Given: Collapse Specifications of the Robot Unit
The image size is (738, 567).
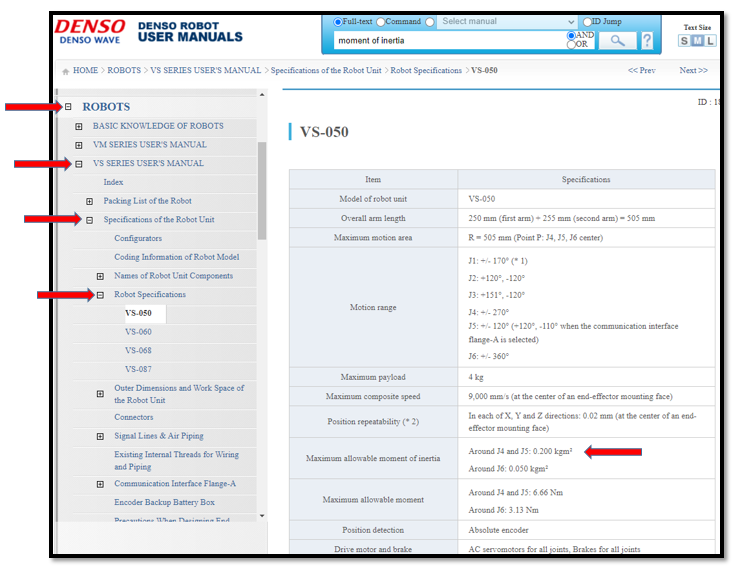Looking at the screenshot, I should coord(89,220).
